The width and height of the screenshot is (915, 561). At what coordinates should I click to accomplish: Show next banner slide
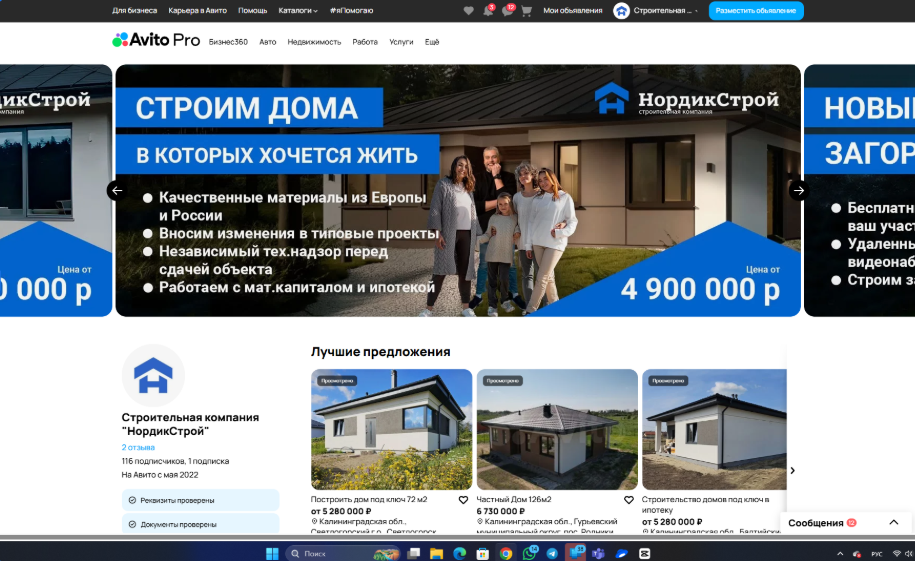(799, 190)
